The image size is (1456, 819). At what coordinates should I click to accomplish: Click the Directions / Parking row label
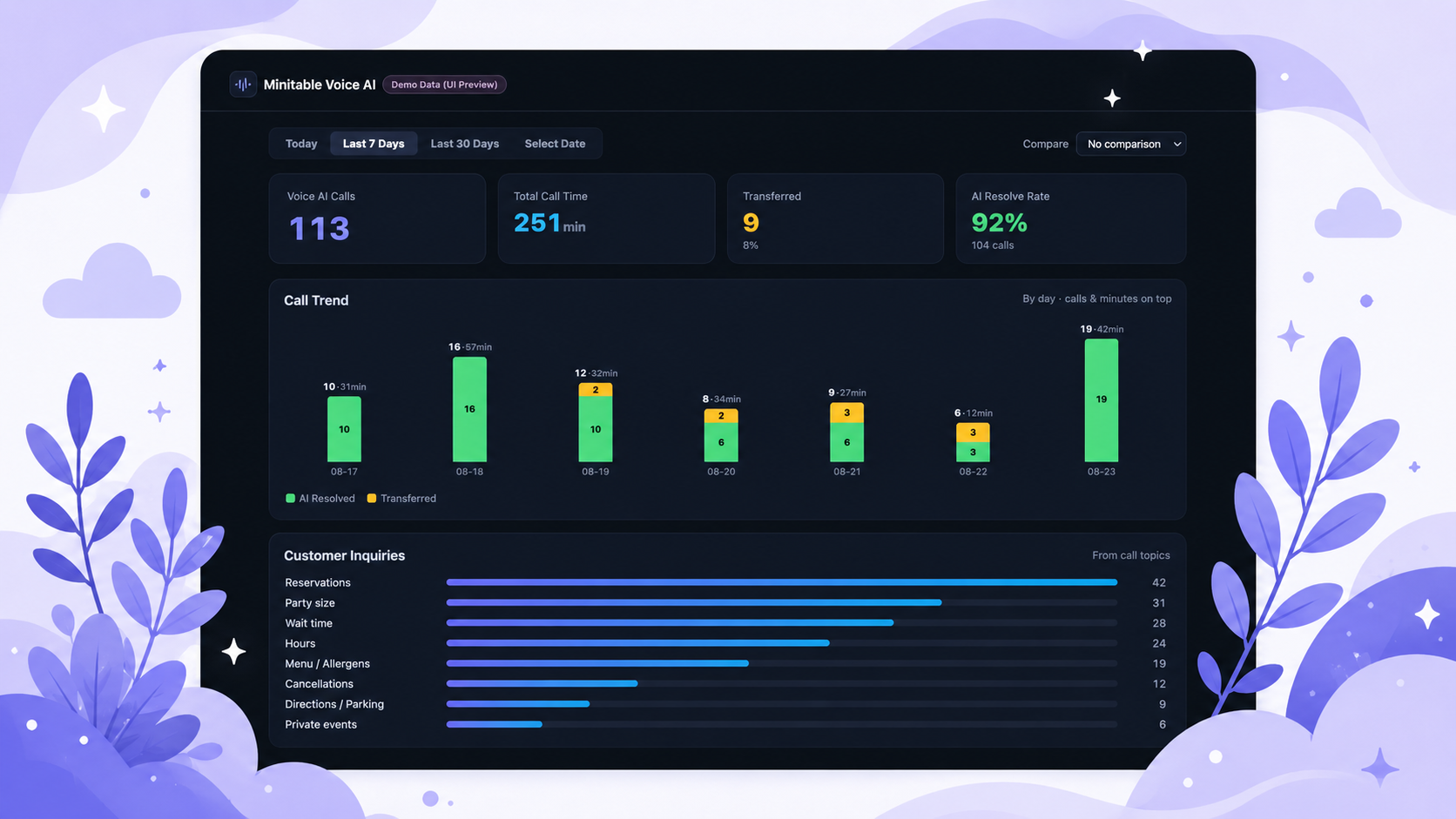334,704
